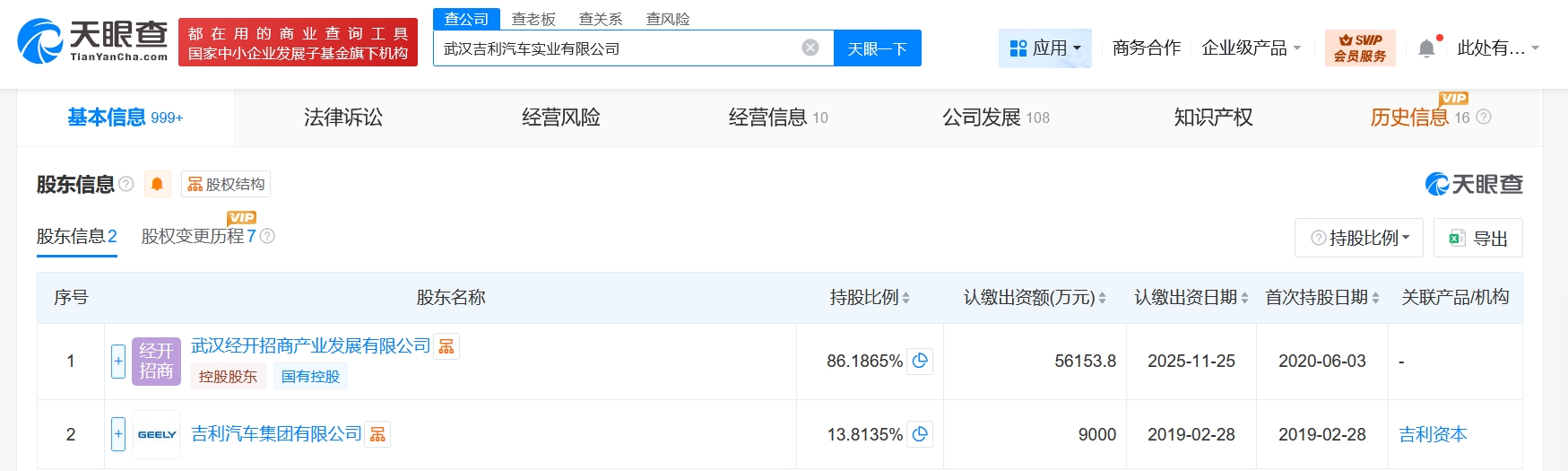
Task: Open the 企业级产品 dropdown
Action: 1251,48
